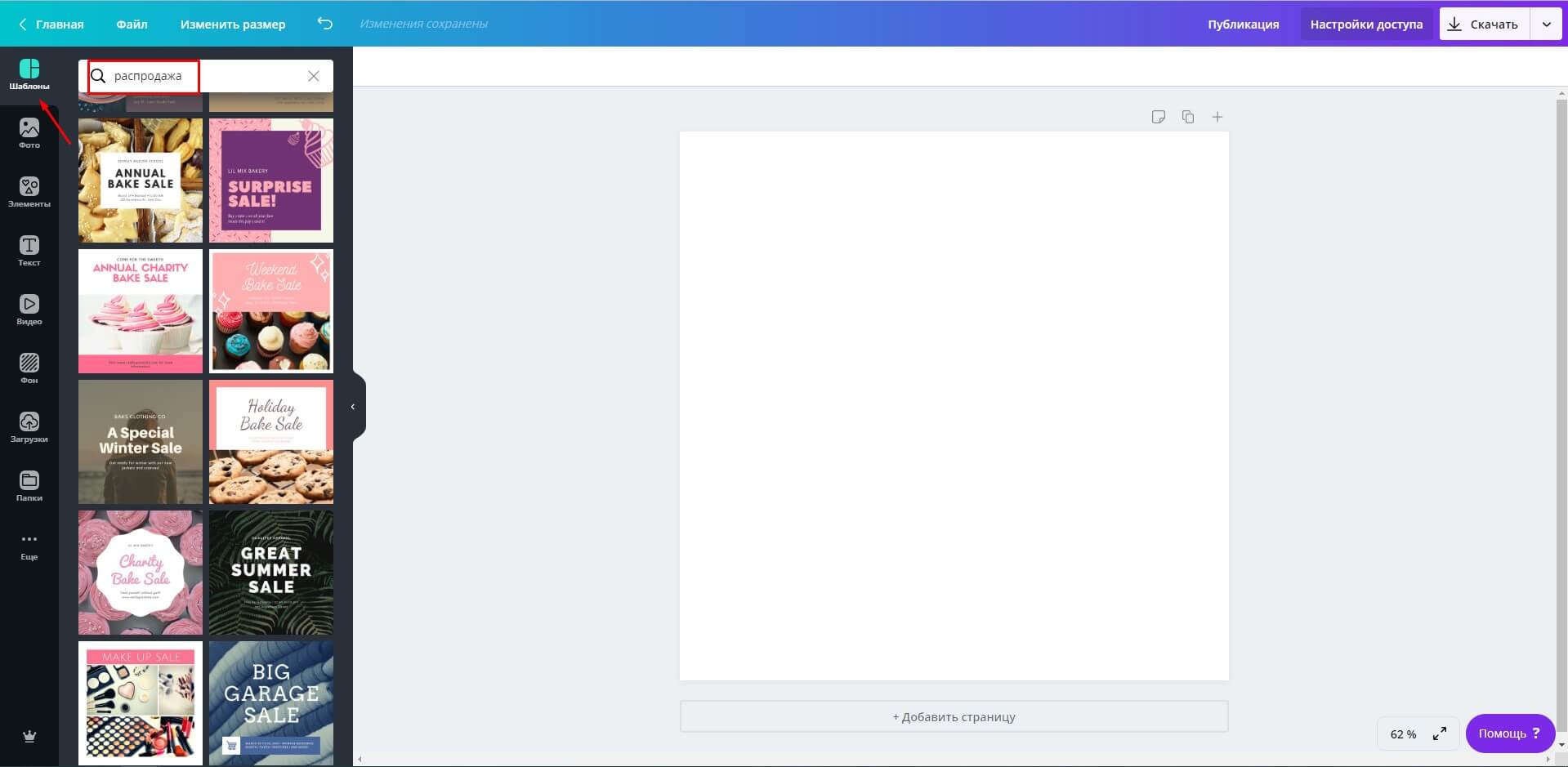Click Настройки доступа button
Viewport: 1568px width, 767px height.
(x=1366, y=25)
